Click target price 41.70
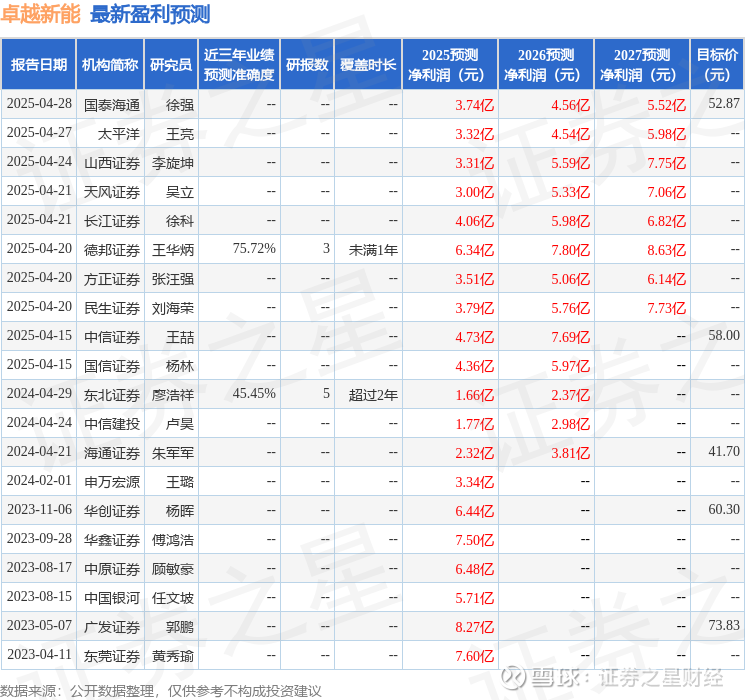745x700 pixels. [x=724, y=451]
